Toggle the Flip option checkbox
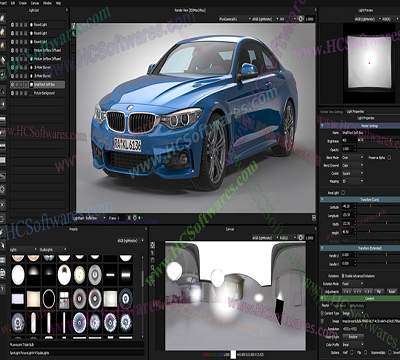The image size is (400, 360). point(365,353)
